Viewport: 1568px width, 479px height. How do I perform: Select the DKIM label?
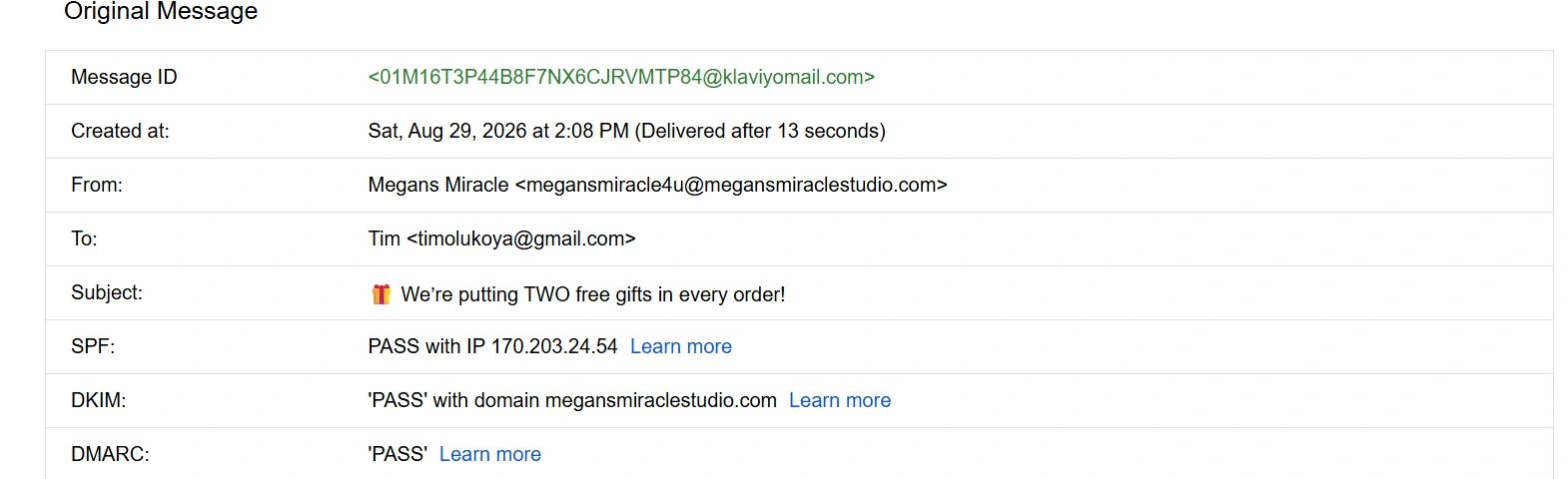tap(99, 400)
